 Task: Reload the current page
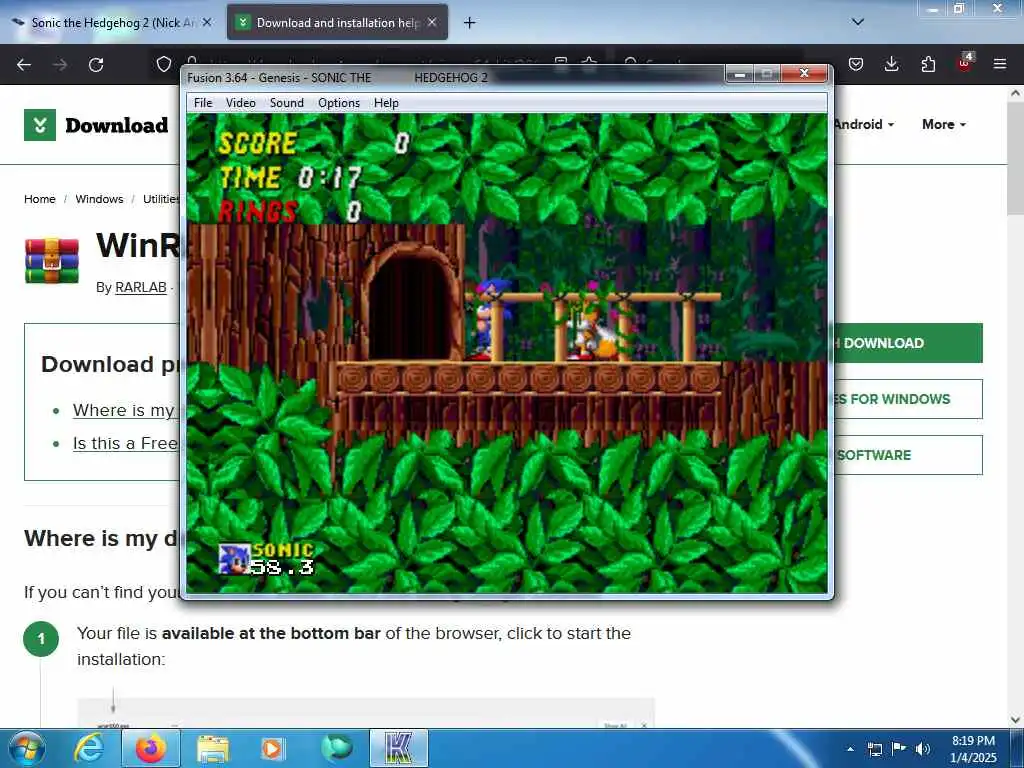(x=96, y=65)
